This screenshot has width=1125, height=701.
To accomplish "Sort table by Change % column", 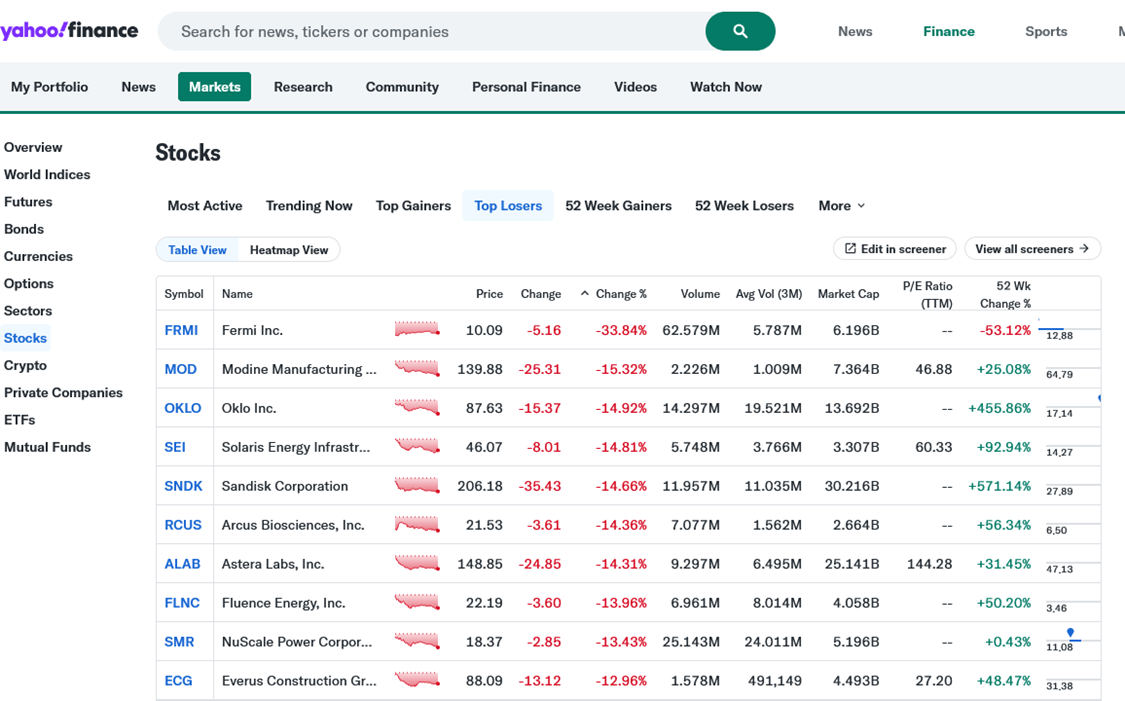I will tap(620, 294).
